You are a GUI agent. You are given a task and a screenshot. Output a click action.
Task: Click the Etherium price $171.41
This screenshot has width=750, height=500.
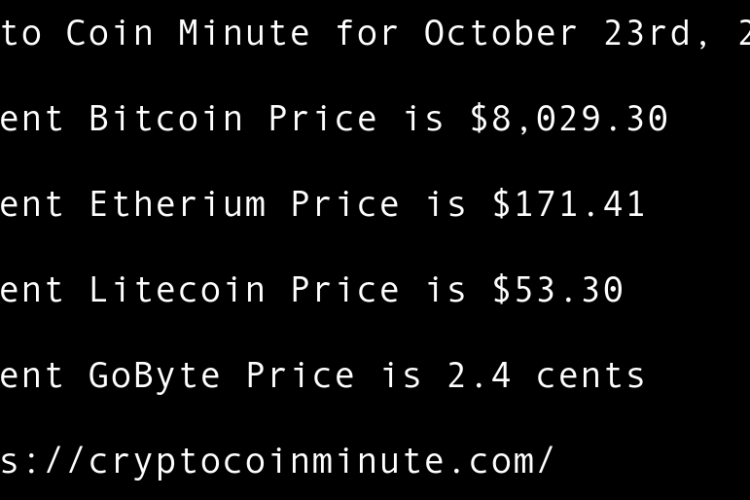[x=568, y=205]
